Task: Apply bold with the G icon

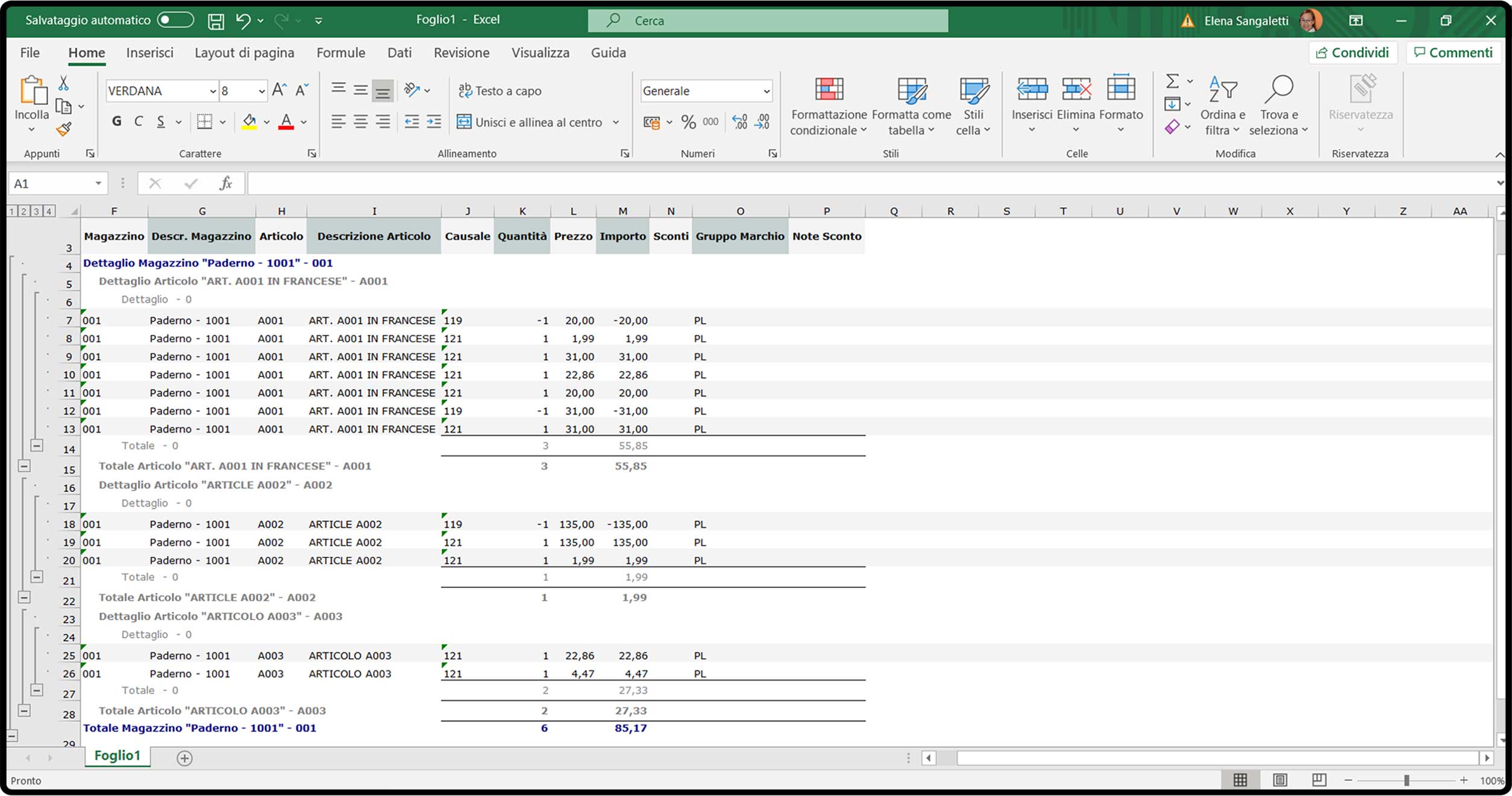Action: pos(116,122)
